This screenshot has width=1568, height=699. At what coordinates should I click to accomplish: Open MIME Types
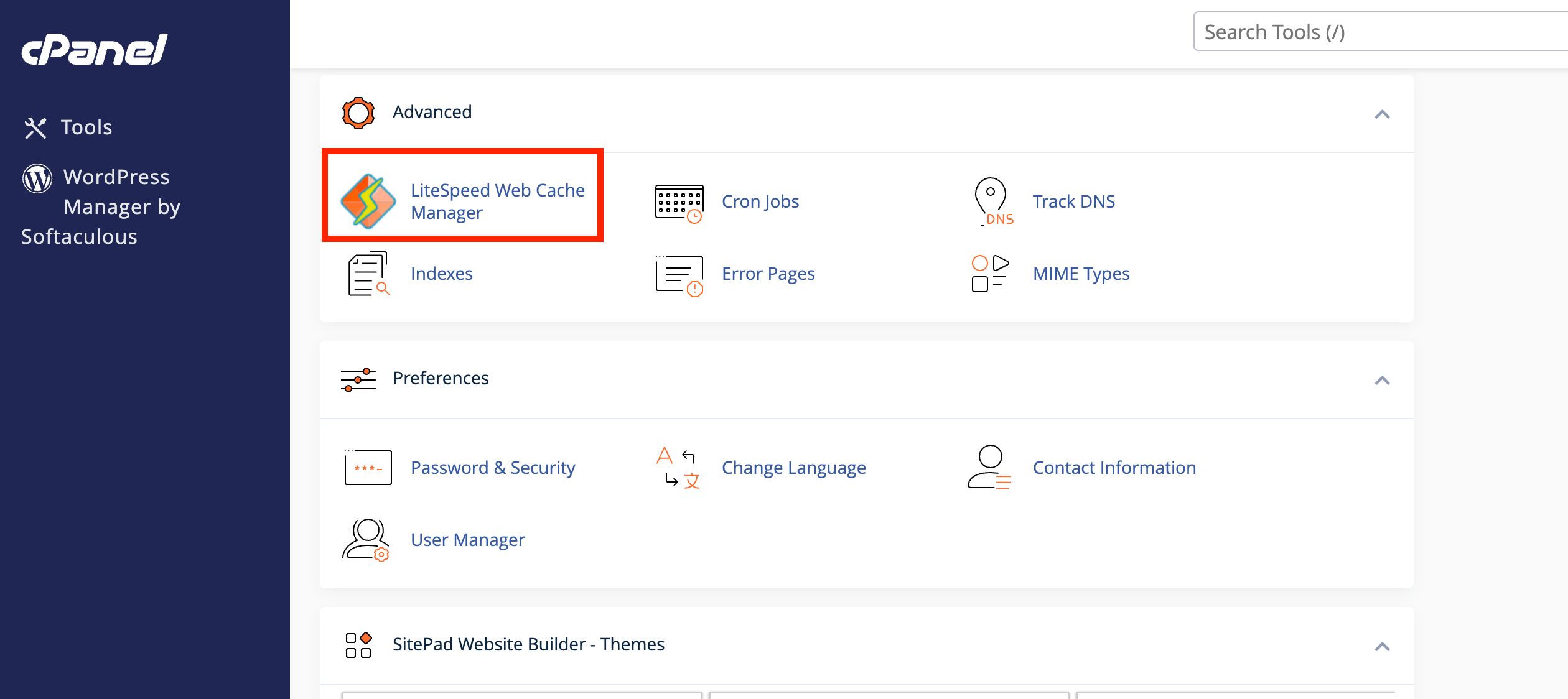click(x=1081, y=274)
